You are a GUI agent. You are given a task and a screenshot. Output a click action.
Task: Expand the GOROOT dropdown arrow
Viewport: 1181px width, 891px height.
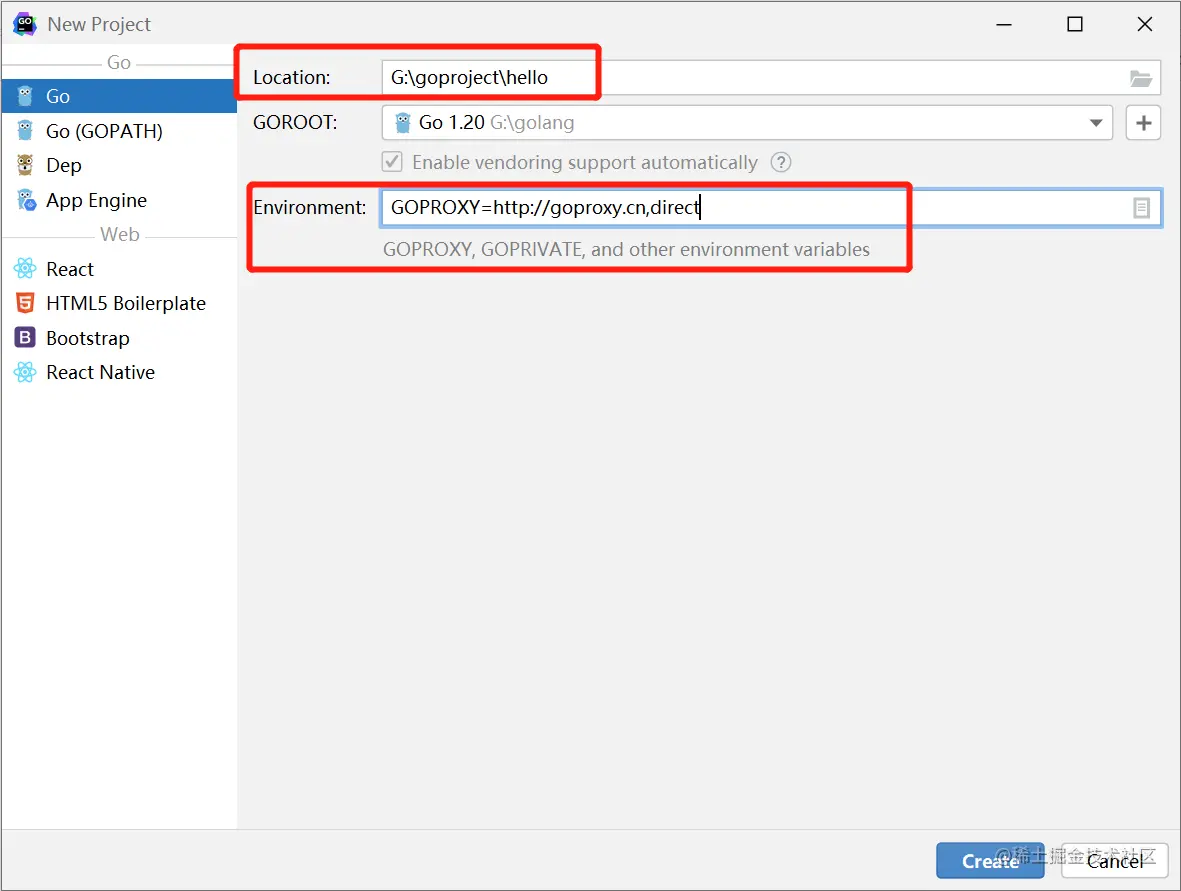click(1096, 123)
